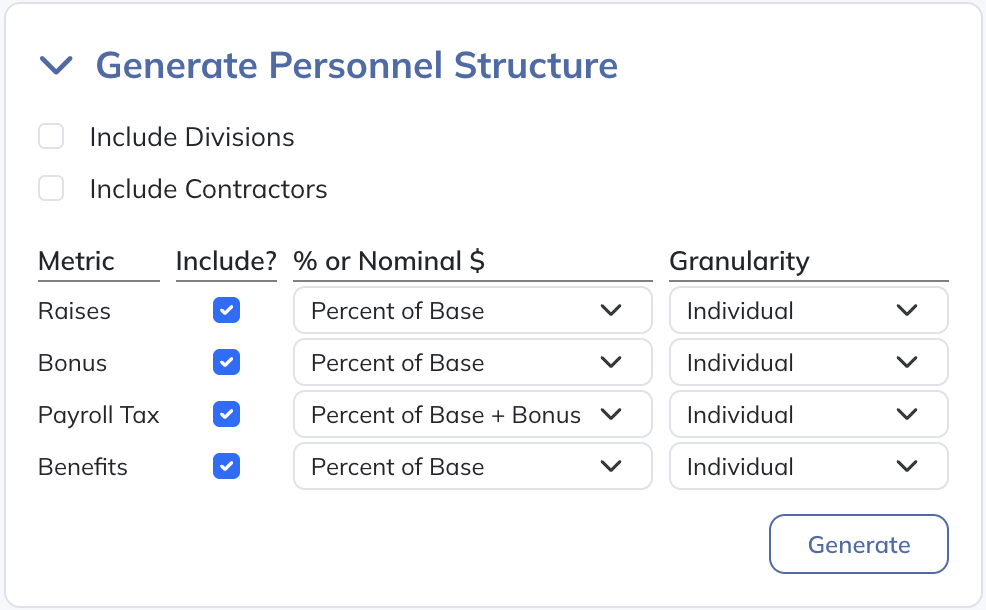Open Benefits granularity dropdown

tap(808, 467)
